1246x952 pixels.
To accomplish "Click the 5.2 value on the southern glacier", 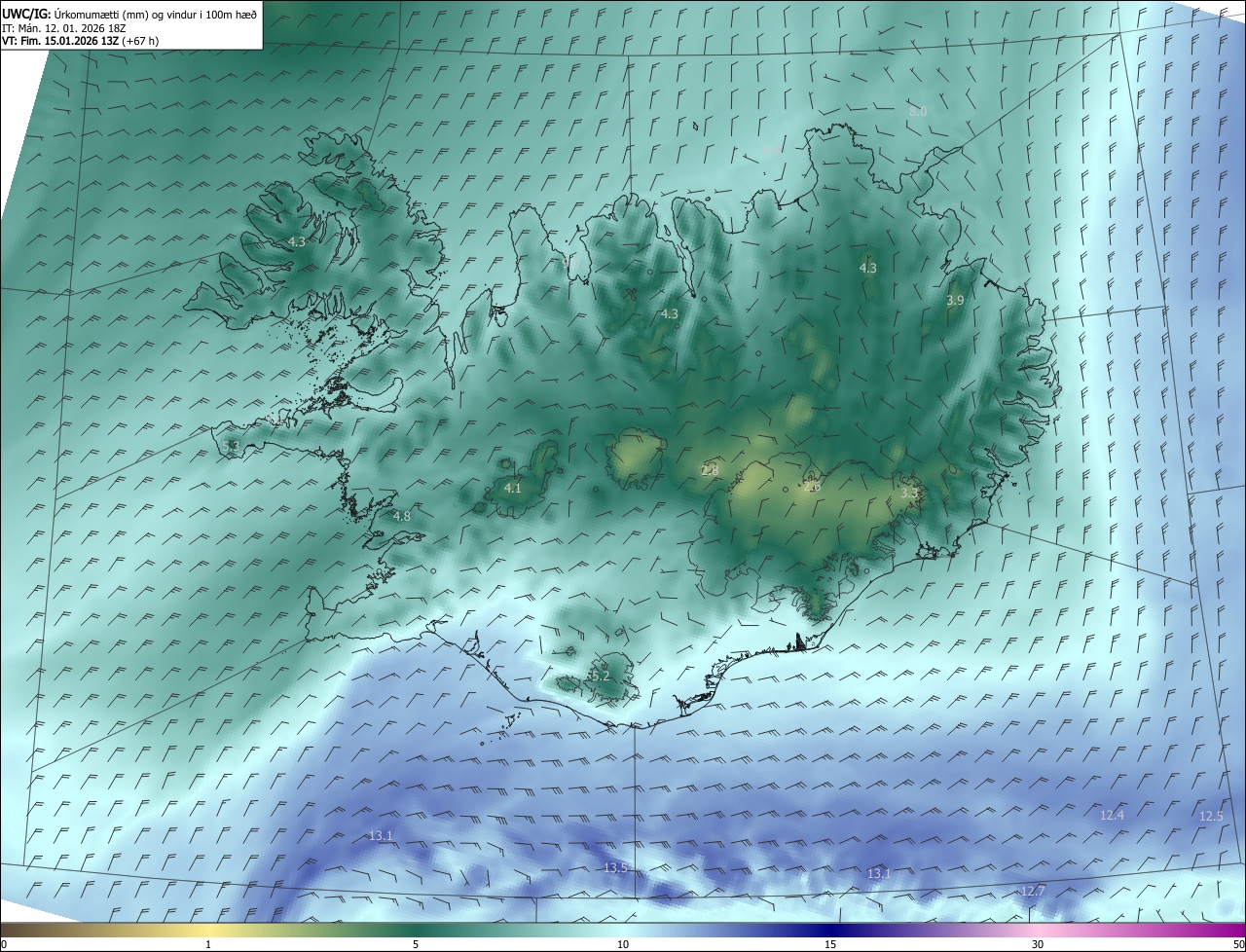I will click(601, 676).
